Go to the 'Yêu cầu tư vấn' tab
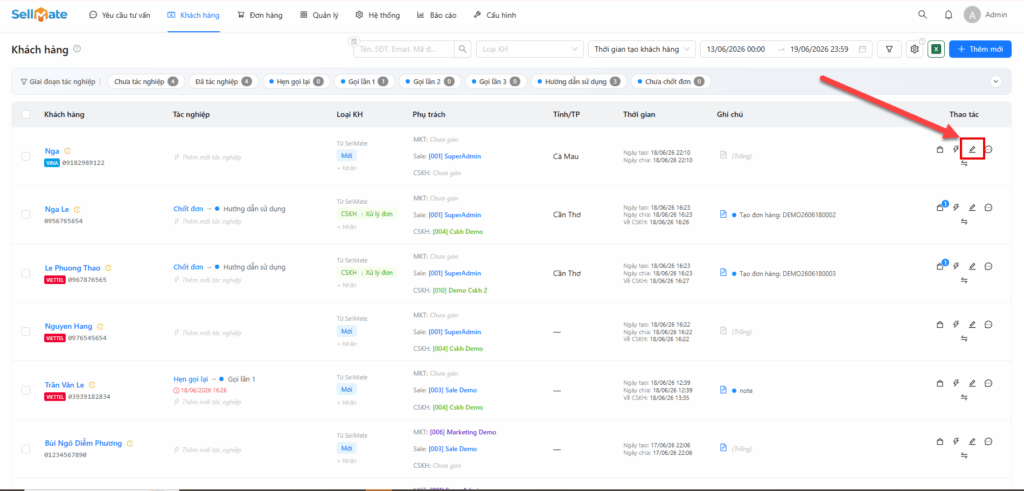The height and width of the screenshot is (491, 1024). tap(120, 15)
